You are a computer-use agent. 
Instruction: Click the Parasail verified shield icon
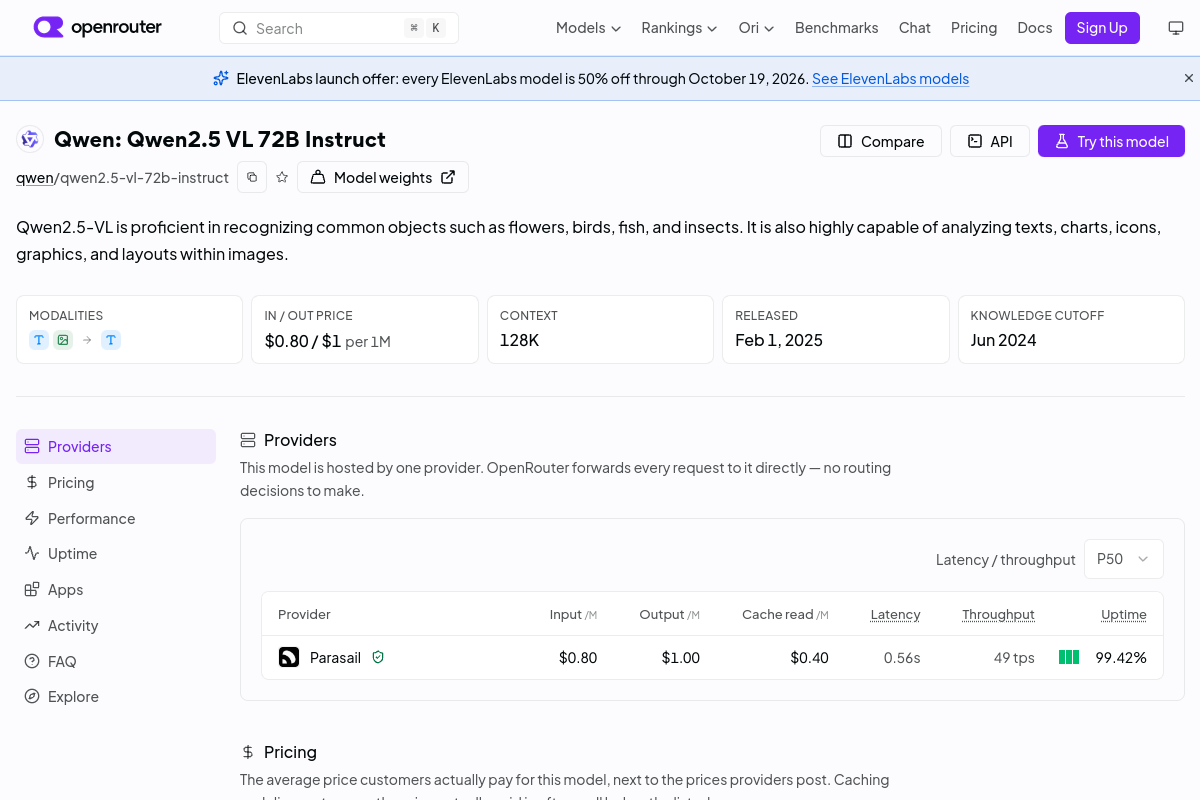coord(378,657)
